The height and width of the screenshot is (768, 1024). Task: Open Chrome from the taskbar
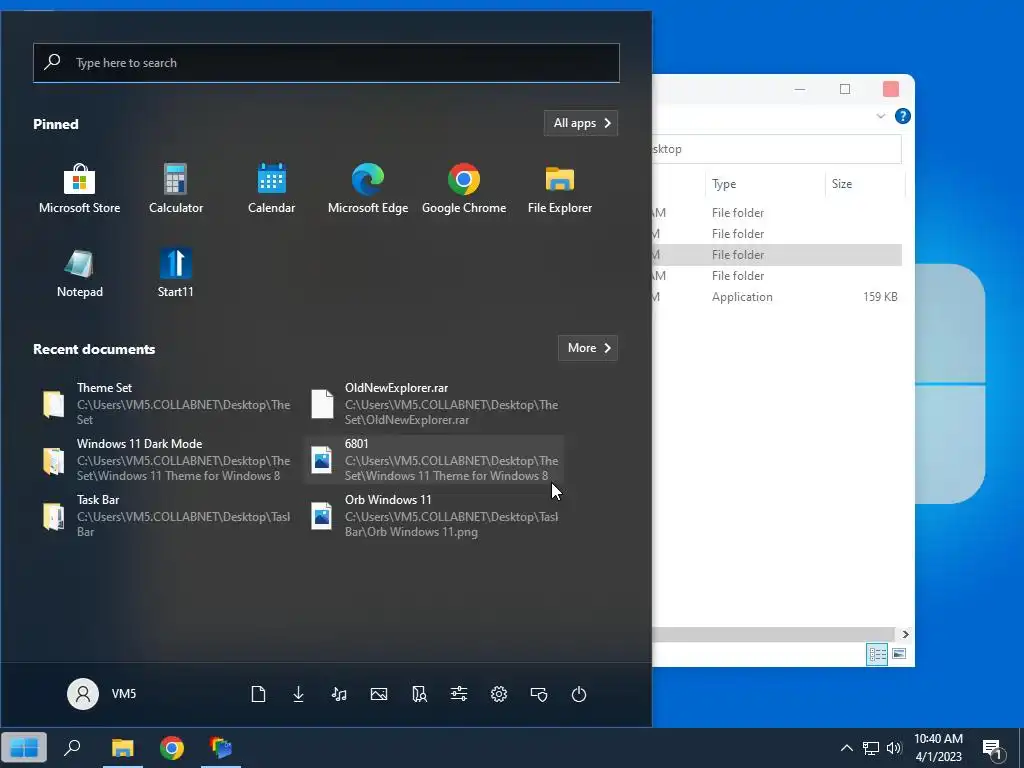(172, 748)
